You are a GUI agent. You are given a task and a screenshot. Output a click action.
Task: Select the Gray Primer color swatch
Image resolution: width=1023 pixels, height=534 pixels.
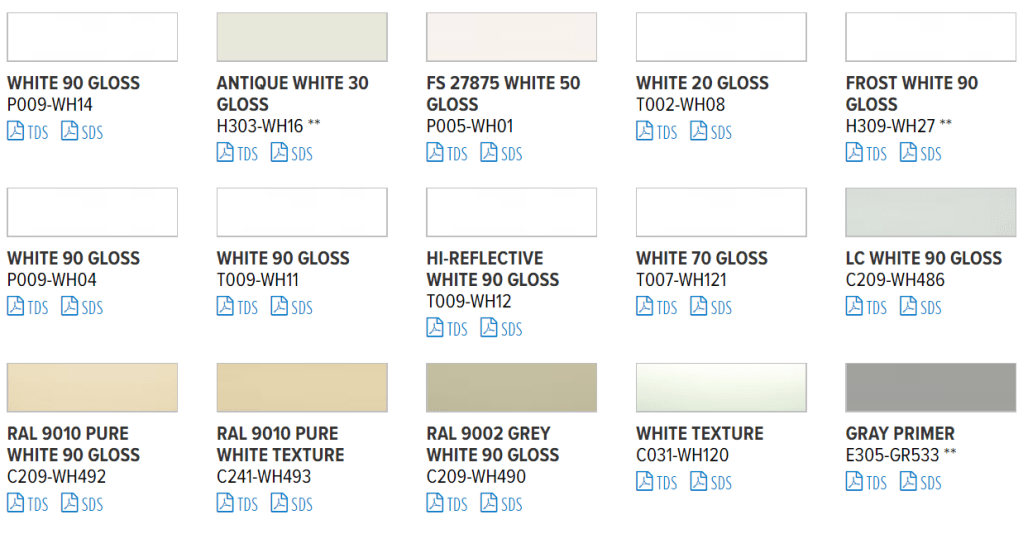(930, 387)
